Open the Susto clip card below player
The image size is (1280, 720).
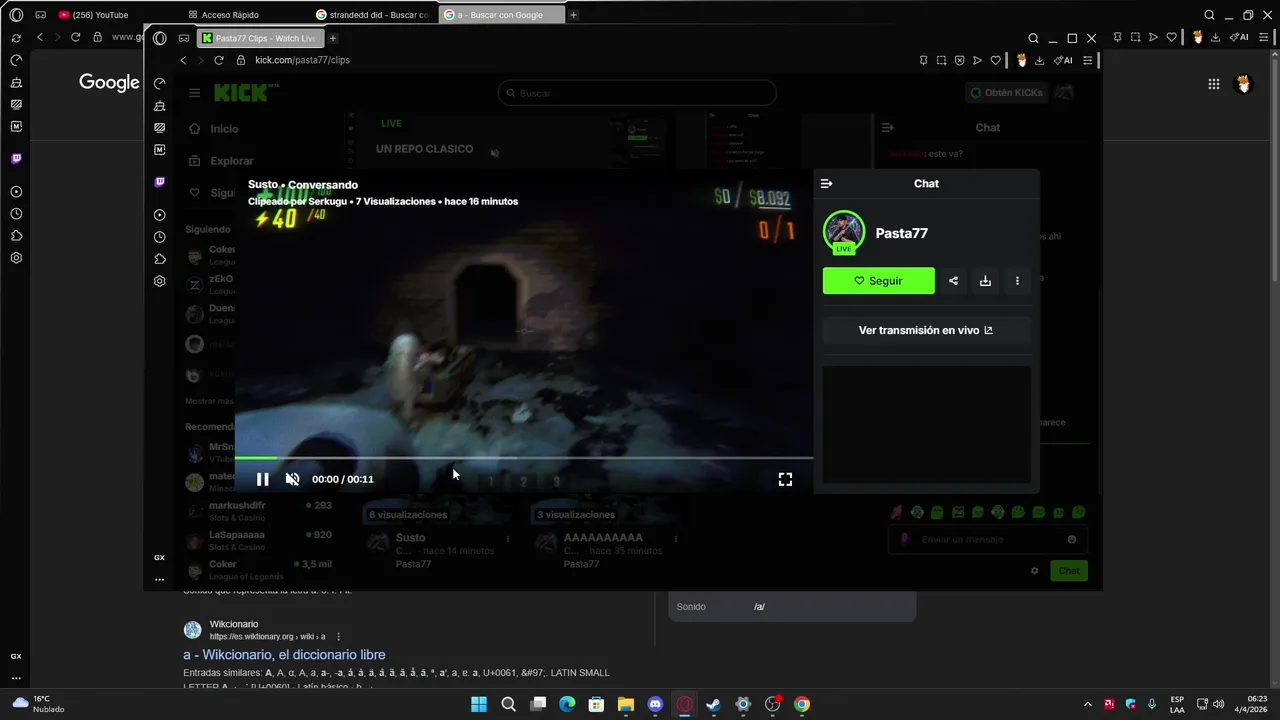point(437,540)
